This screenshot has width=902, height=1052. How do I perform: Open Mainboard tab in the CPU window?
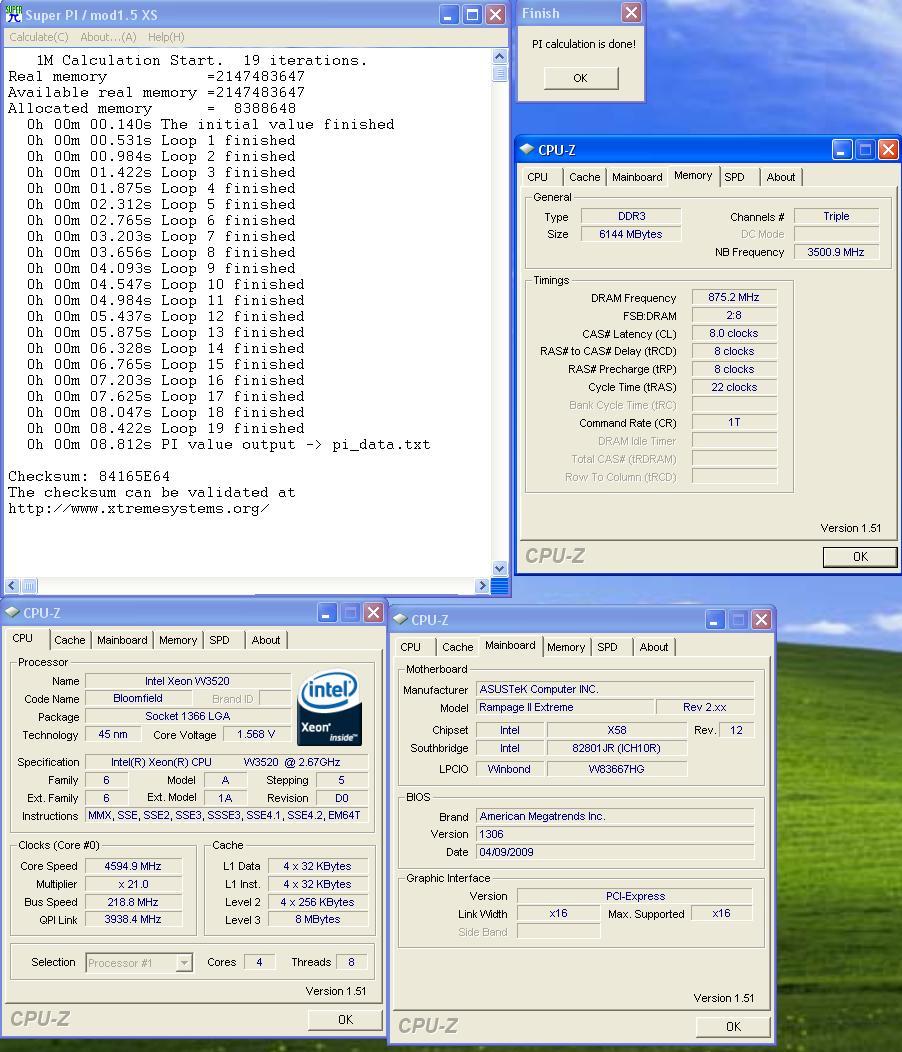click(122, 640)
